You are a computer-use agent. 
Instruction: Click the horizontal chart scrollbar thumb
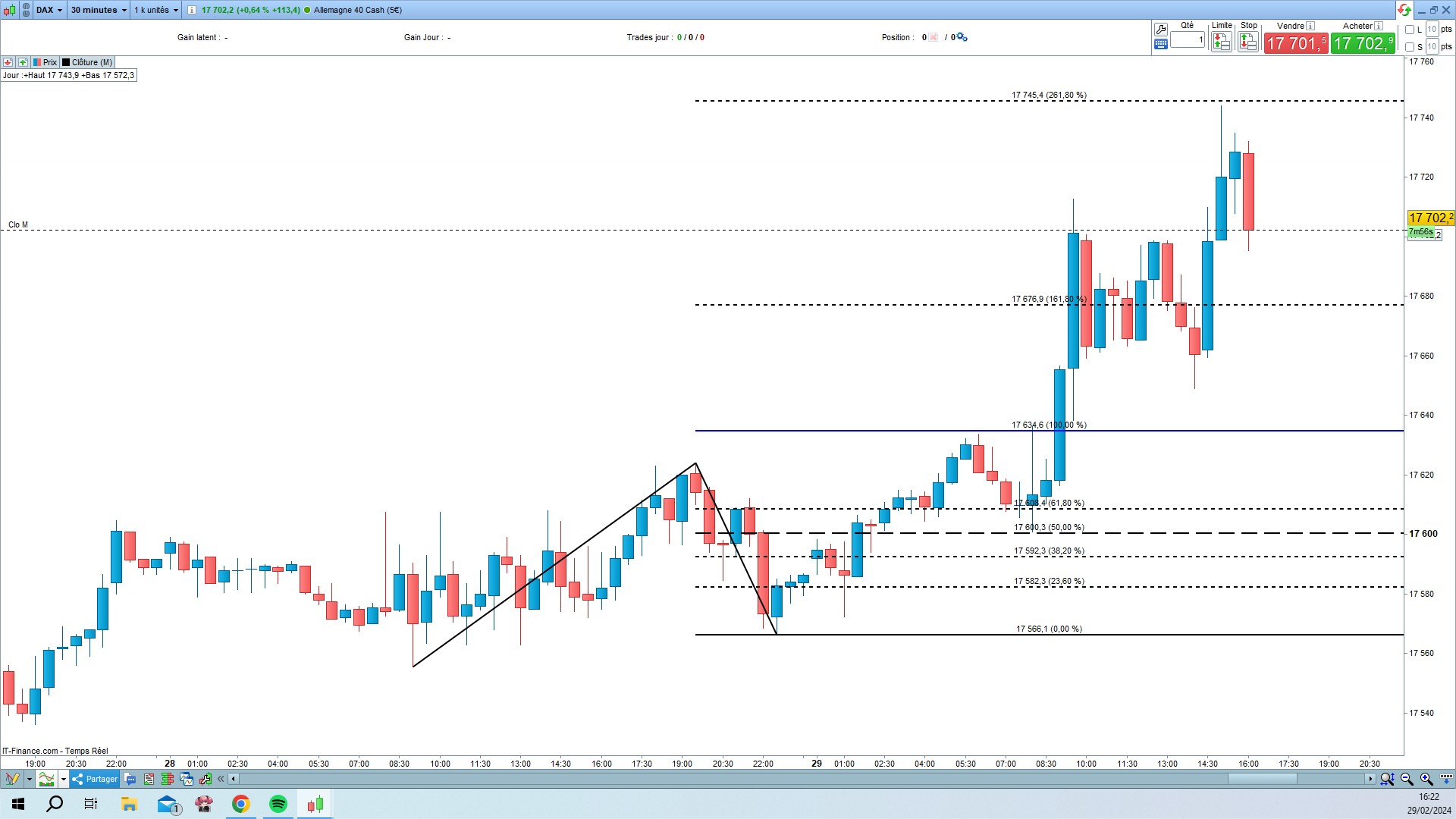pyautogui.click(x=1262, y=779)
